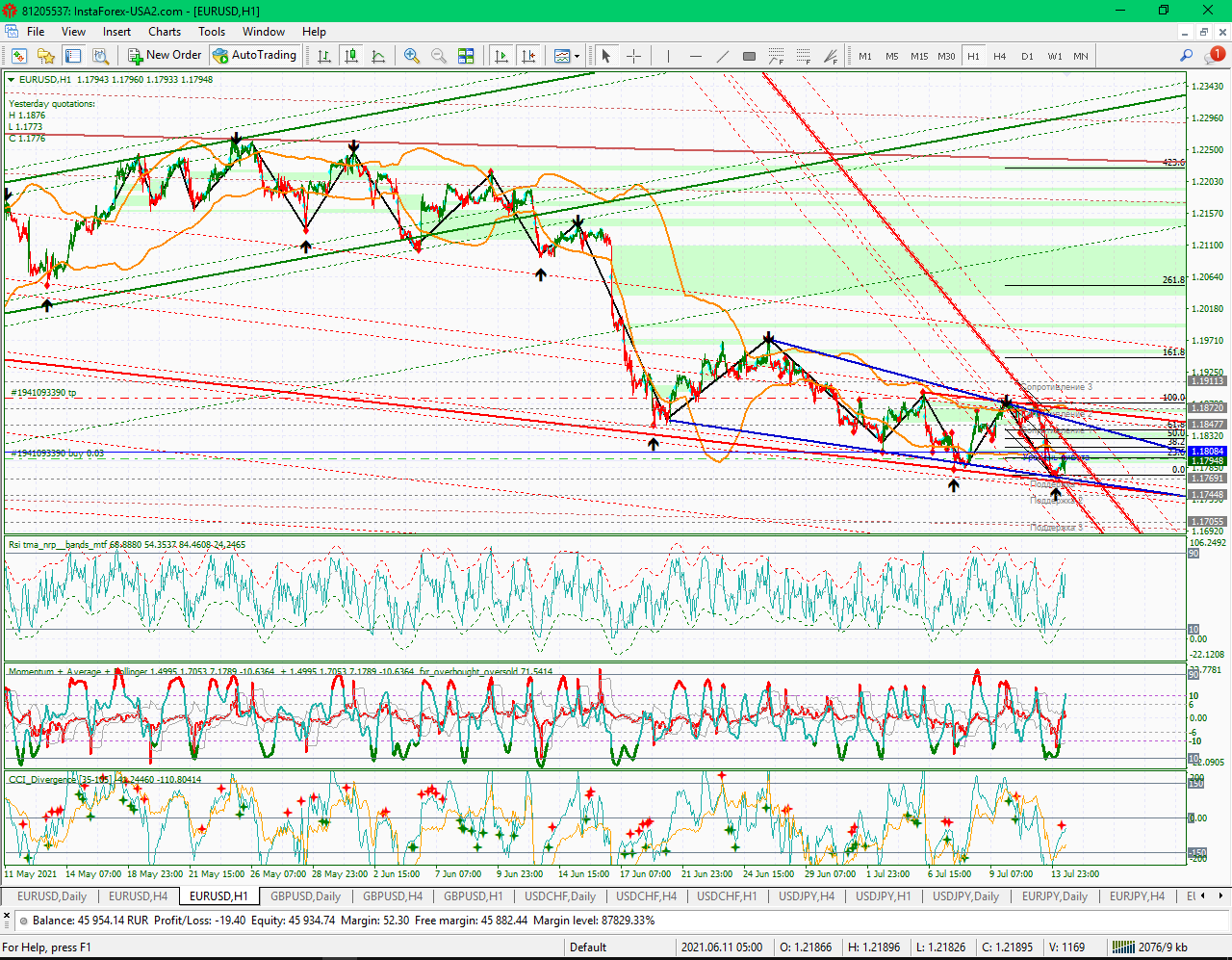This screenshot has height=960, width=1232.
Task: Open the Charts menu
Action: tap(165, 32)
